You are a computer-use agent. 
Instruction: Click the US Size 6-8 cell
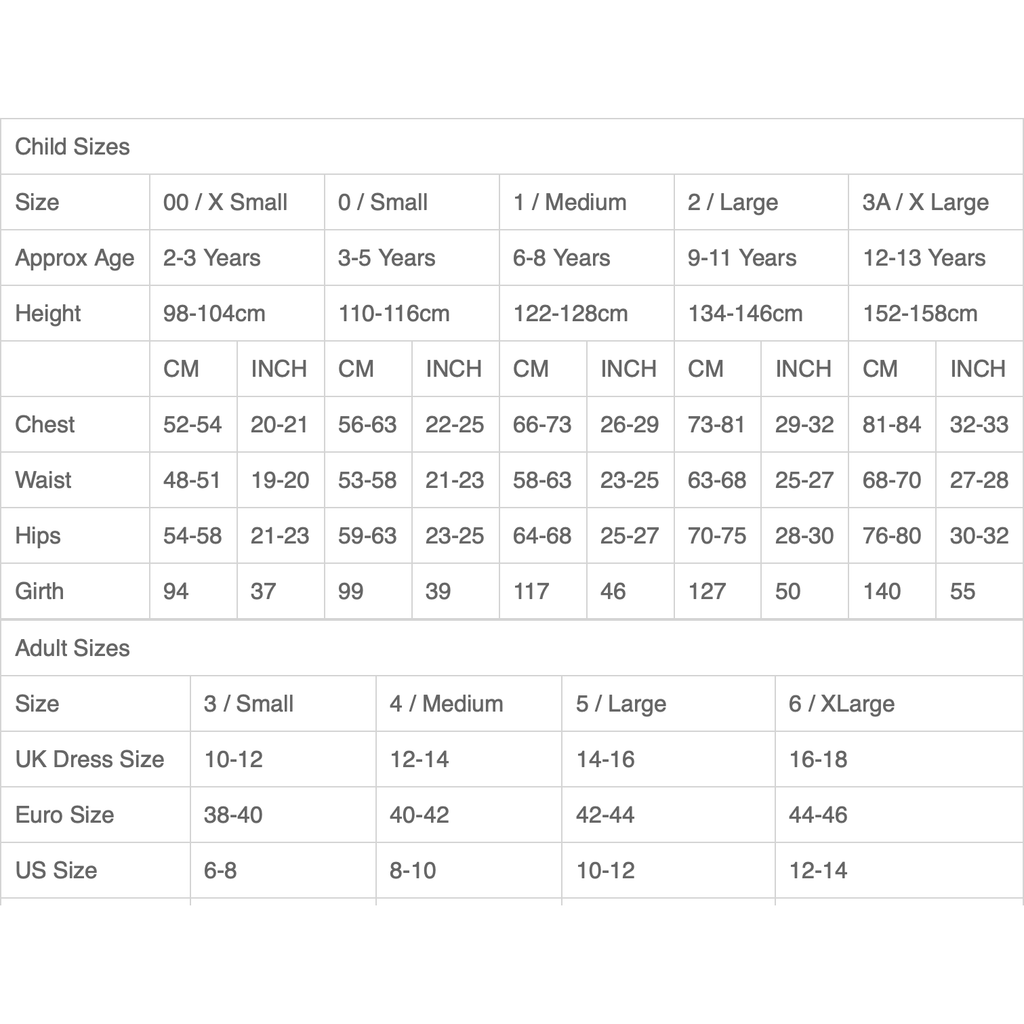tap(220, 871)
